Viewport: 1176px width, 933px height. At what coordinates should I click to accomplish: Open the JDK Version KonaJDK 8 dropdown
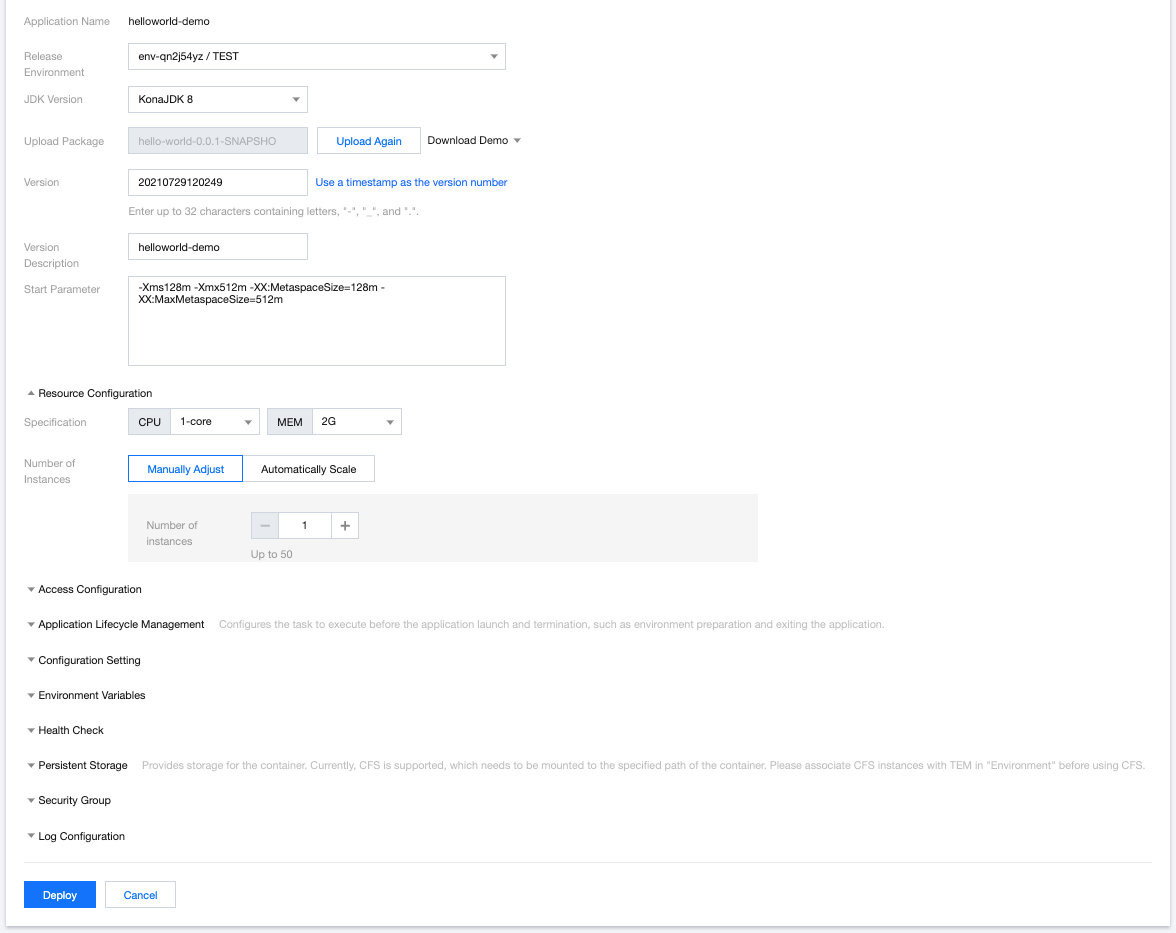(218, 99)
